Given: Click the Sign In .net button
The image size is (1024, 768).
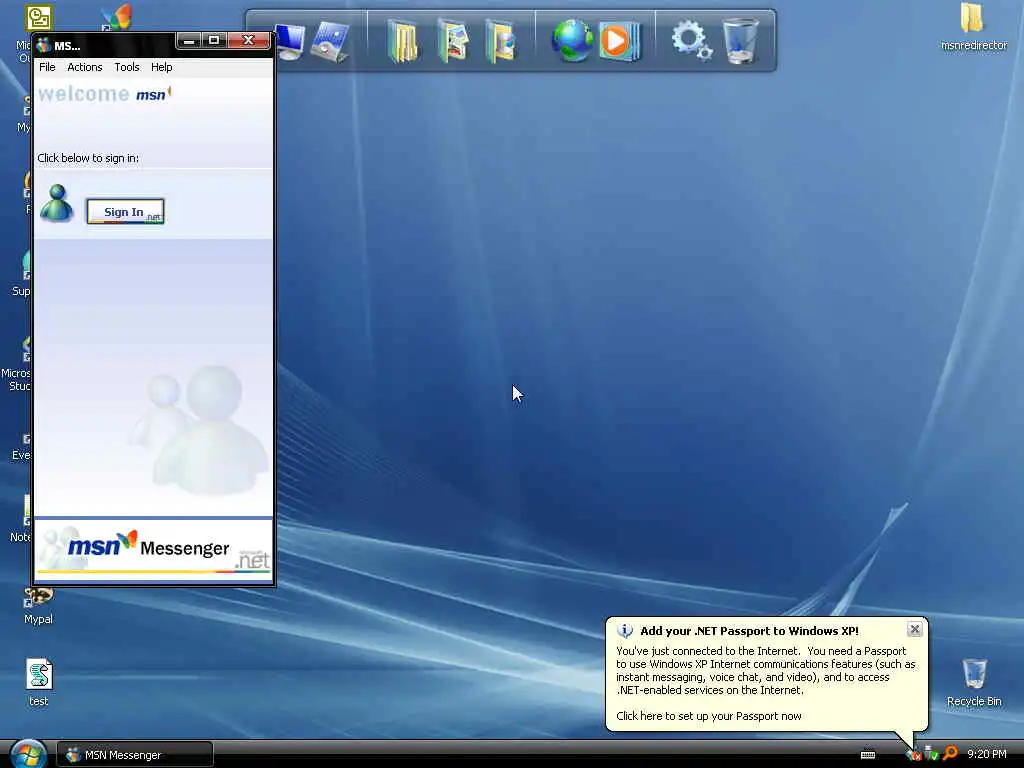Looking at the screenshot, I should [125, 212].
